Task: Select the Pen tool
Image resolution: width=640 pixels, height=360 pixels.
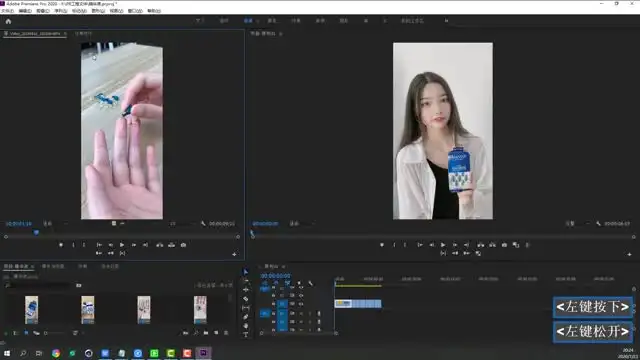Action: tap(245, 317)
